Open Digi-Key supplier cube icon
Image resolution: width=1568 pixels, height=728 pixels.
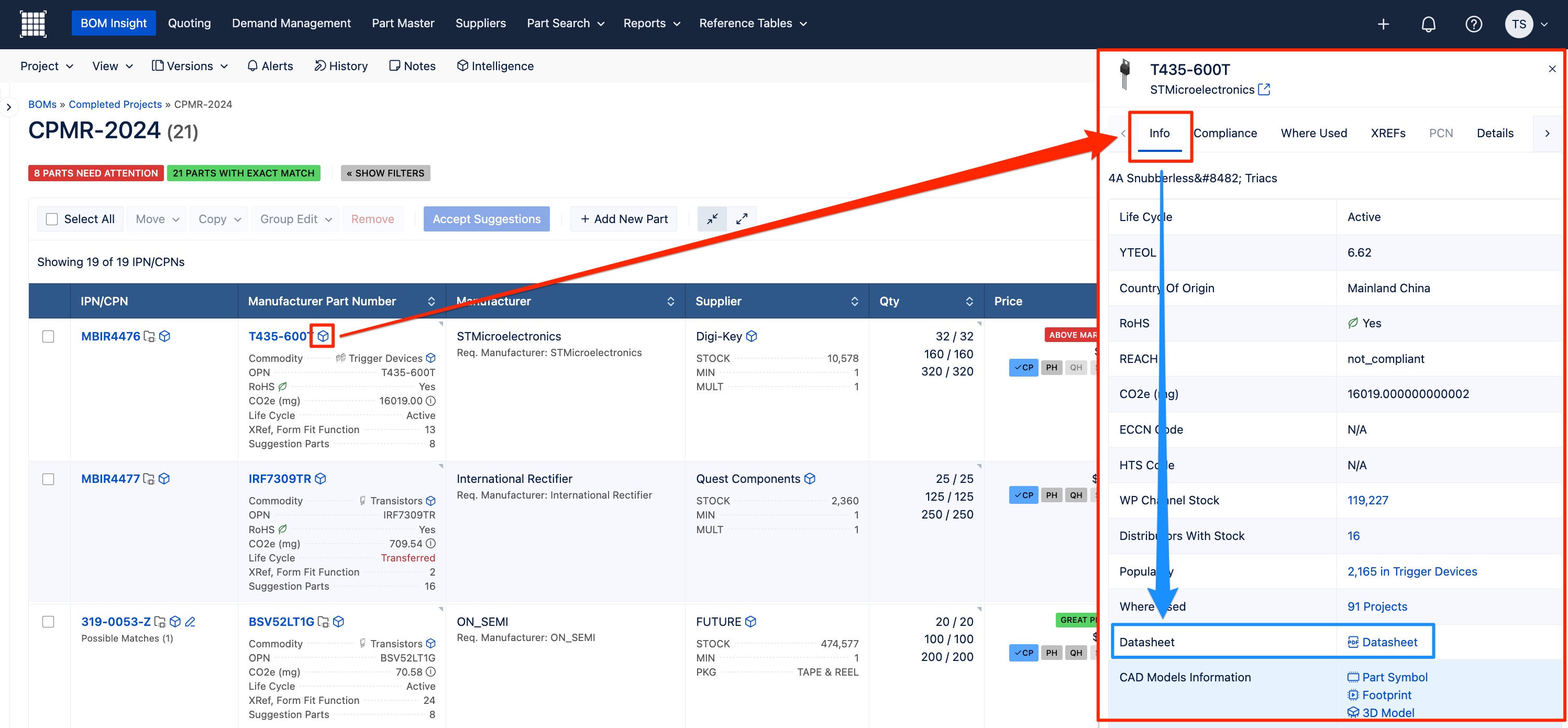[752, 336]
